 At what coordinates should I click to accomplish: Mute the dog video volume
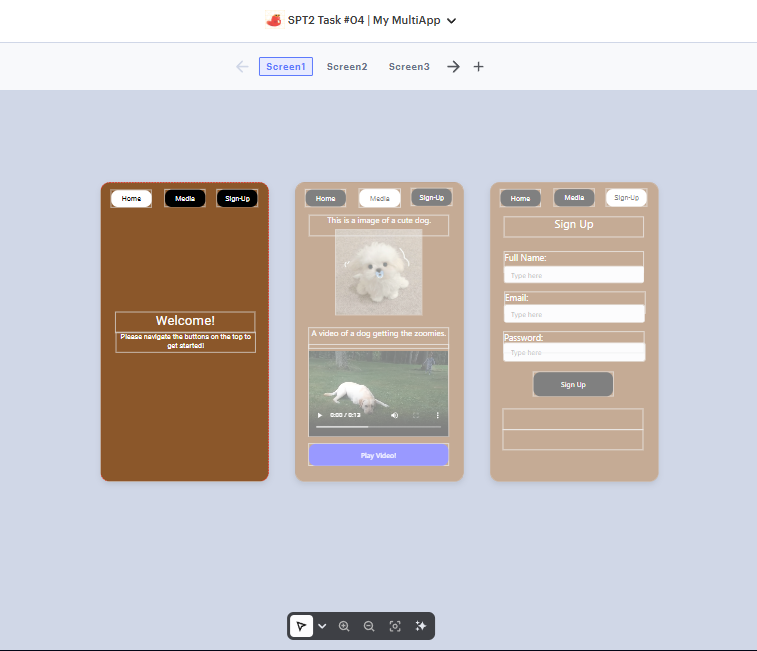point(394,415)
